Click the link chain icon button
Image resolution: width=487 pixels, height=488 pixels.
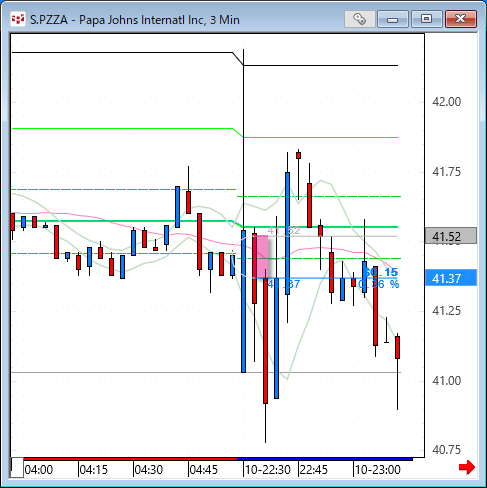360,19
